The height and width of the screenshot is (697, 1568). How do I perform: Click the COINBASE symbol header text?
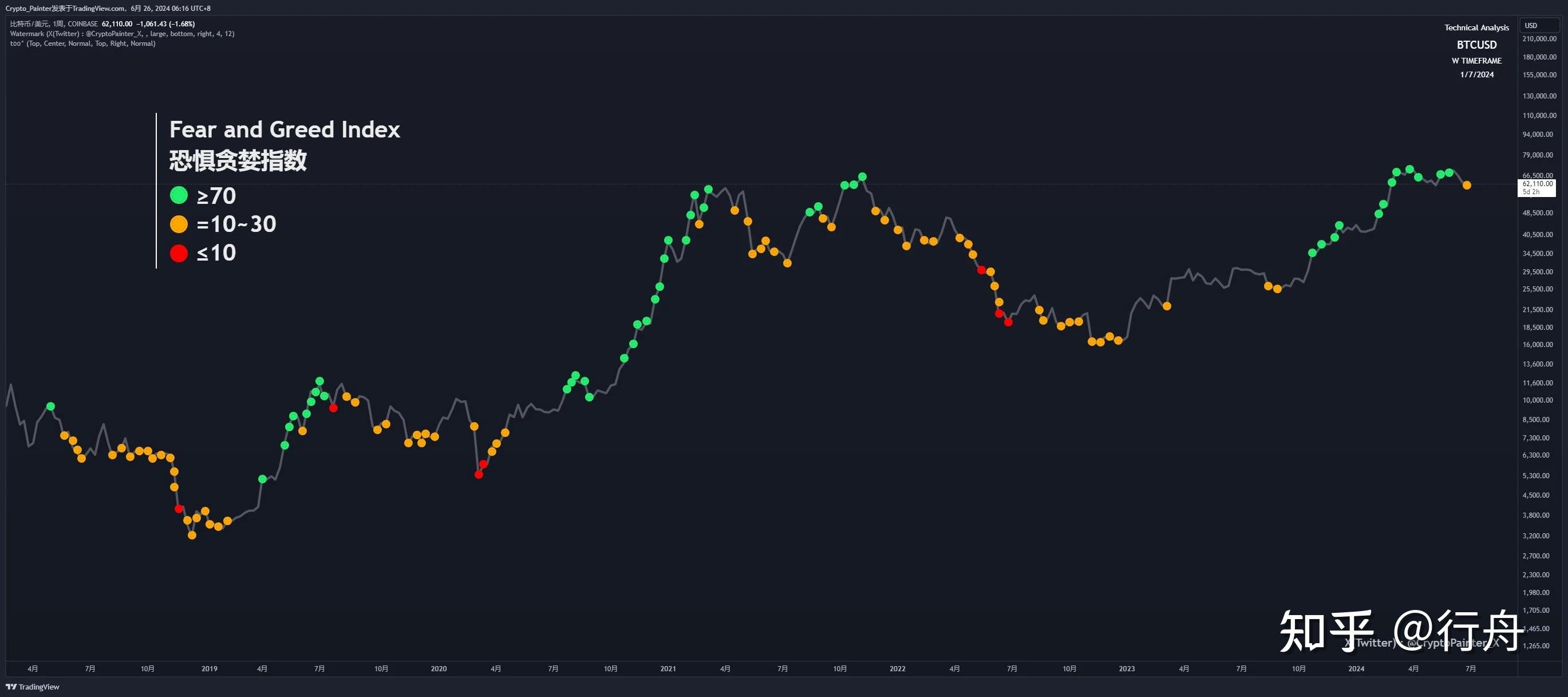click(83, 25)
